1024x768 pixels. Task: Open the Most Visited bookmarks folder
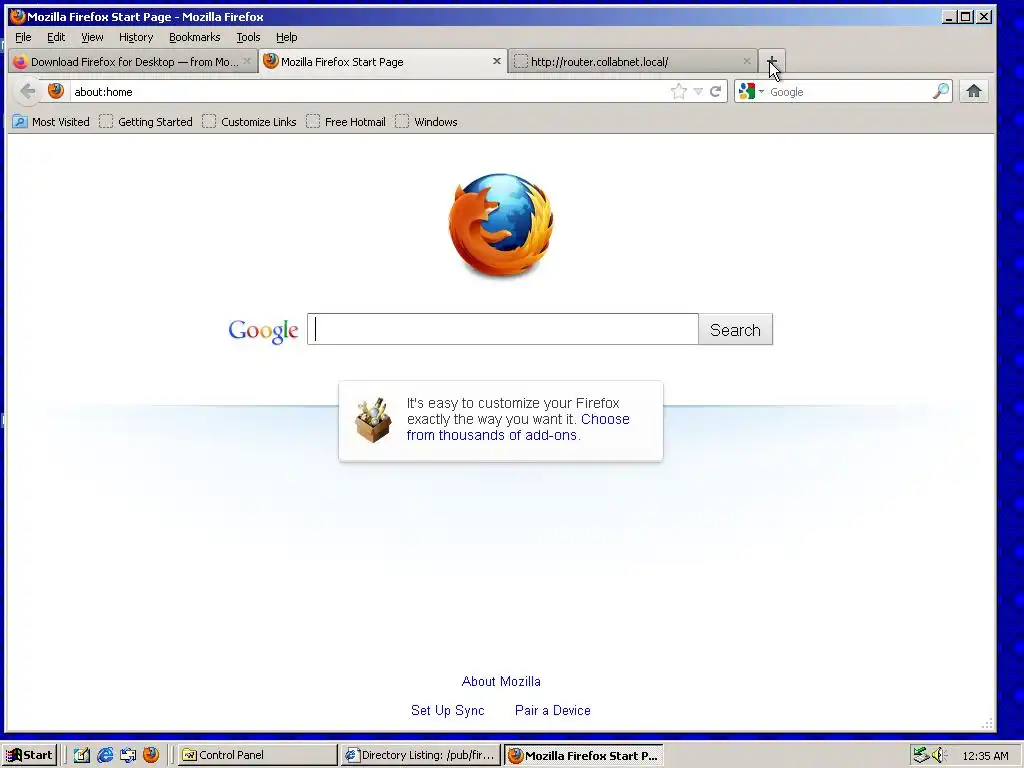tap(51, 121)
